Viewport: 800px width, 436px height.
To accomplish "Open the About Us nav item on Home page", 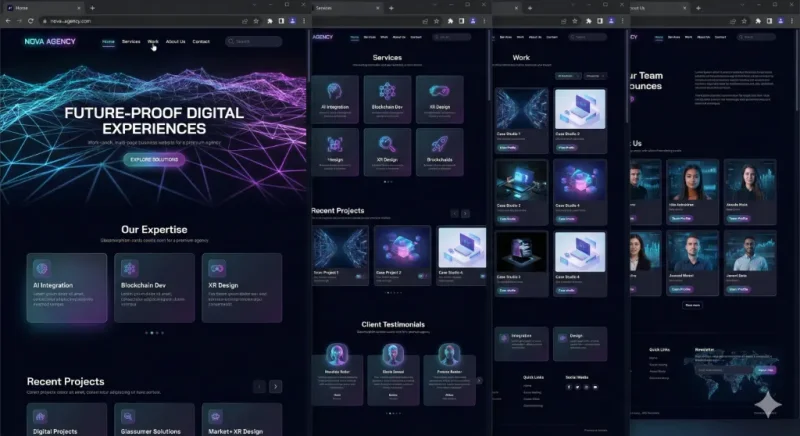I will click(x=175, y=42).
